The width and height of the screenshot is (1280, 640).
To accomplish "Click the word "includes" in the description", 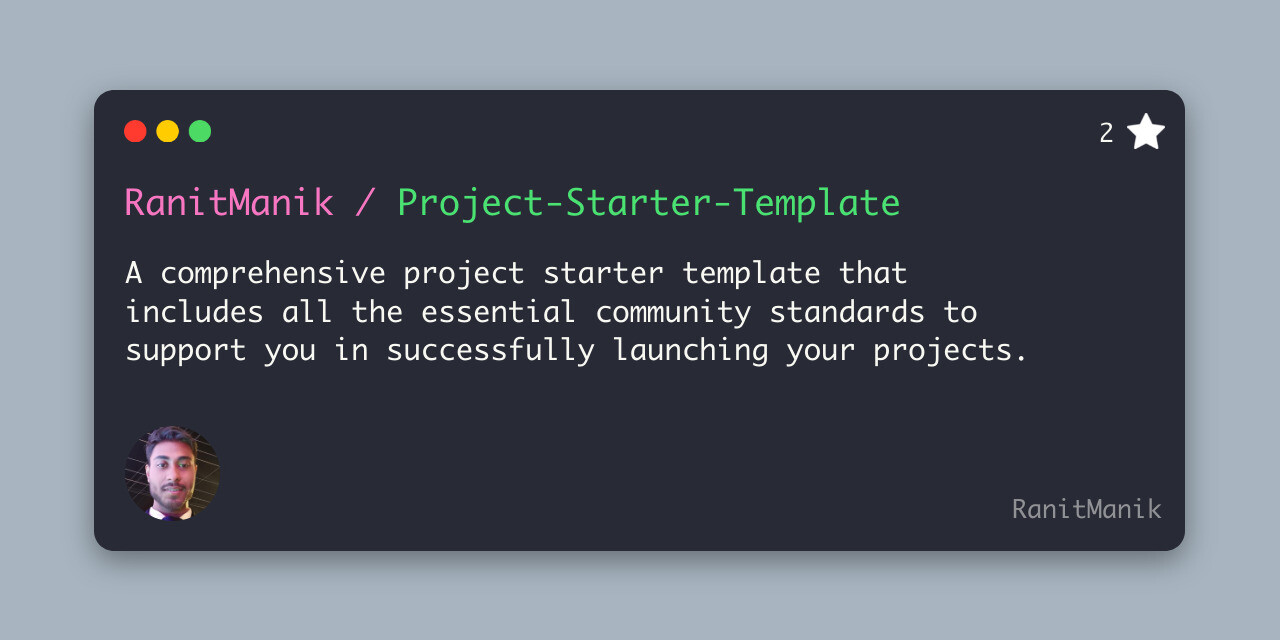I will pyautogui.click(x=194, y=311).
